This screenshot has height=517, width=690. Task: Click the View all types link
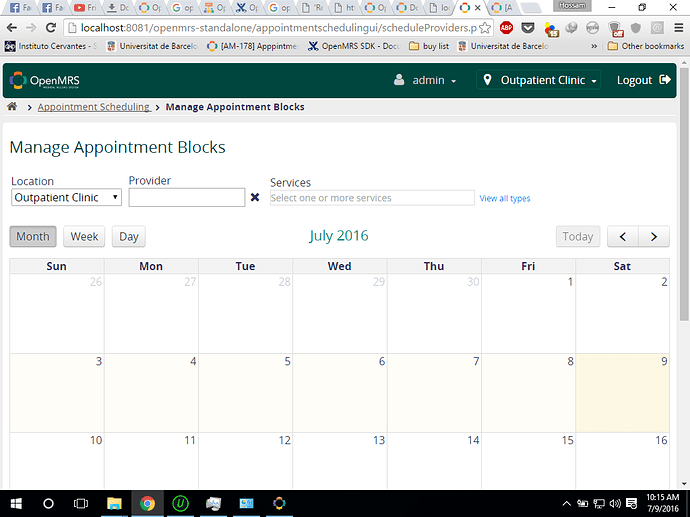point(505,199)
